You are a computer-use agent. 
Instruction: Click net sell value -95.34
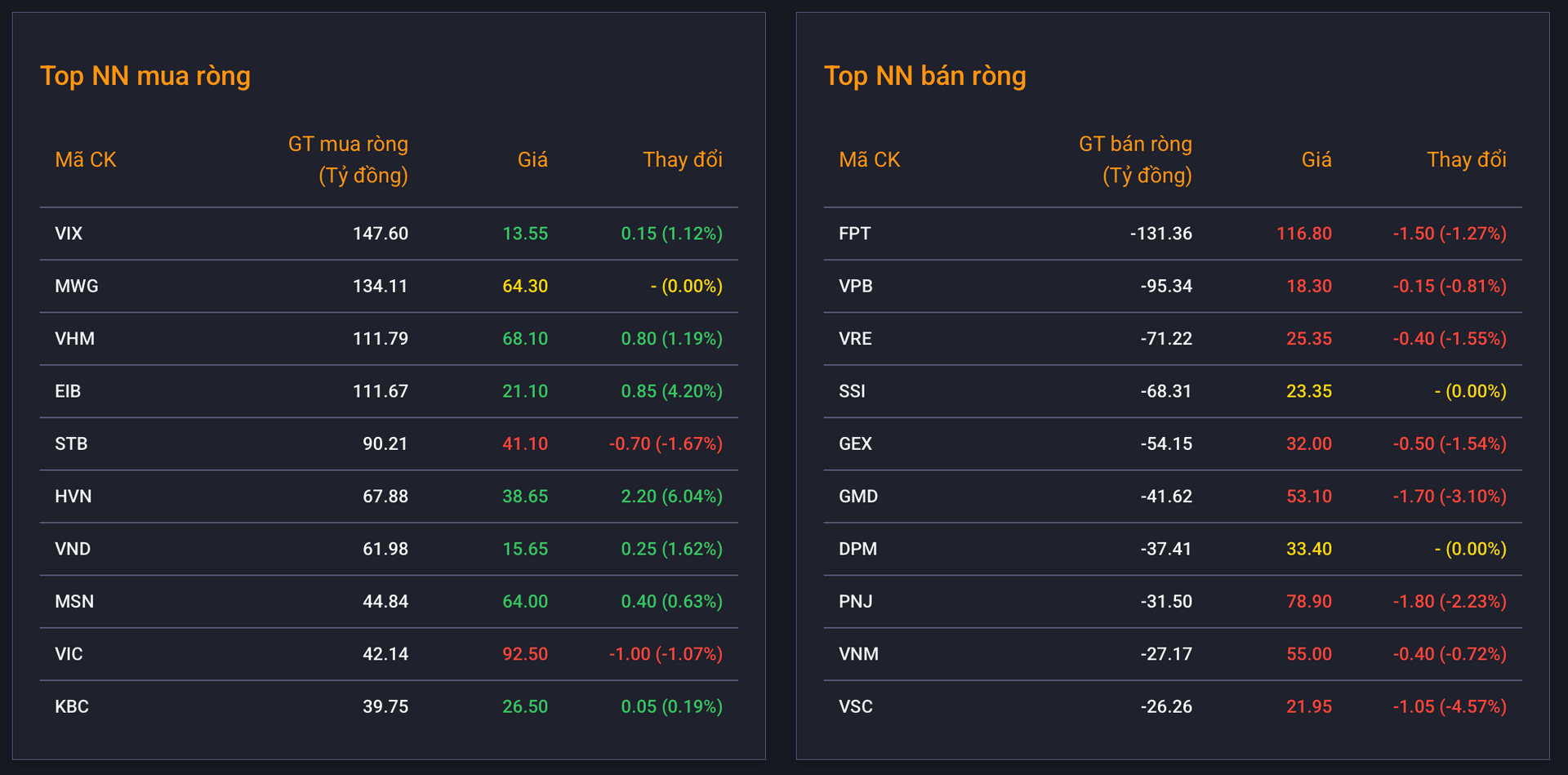point(1166,286)
